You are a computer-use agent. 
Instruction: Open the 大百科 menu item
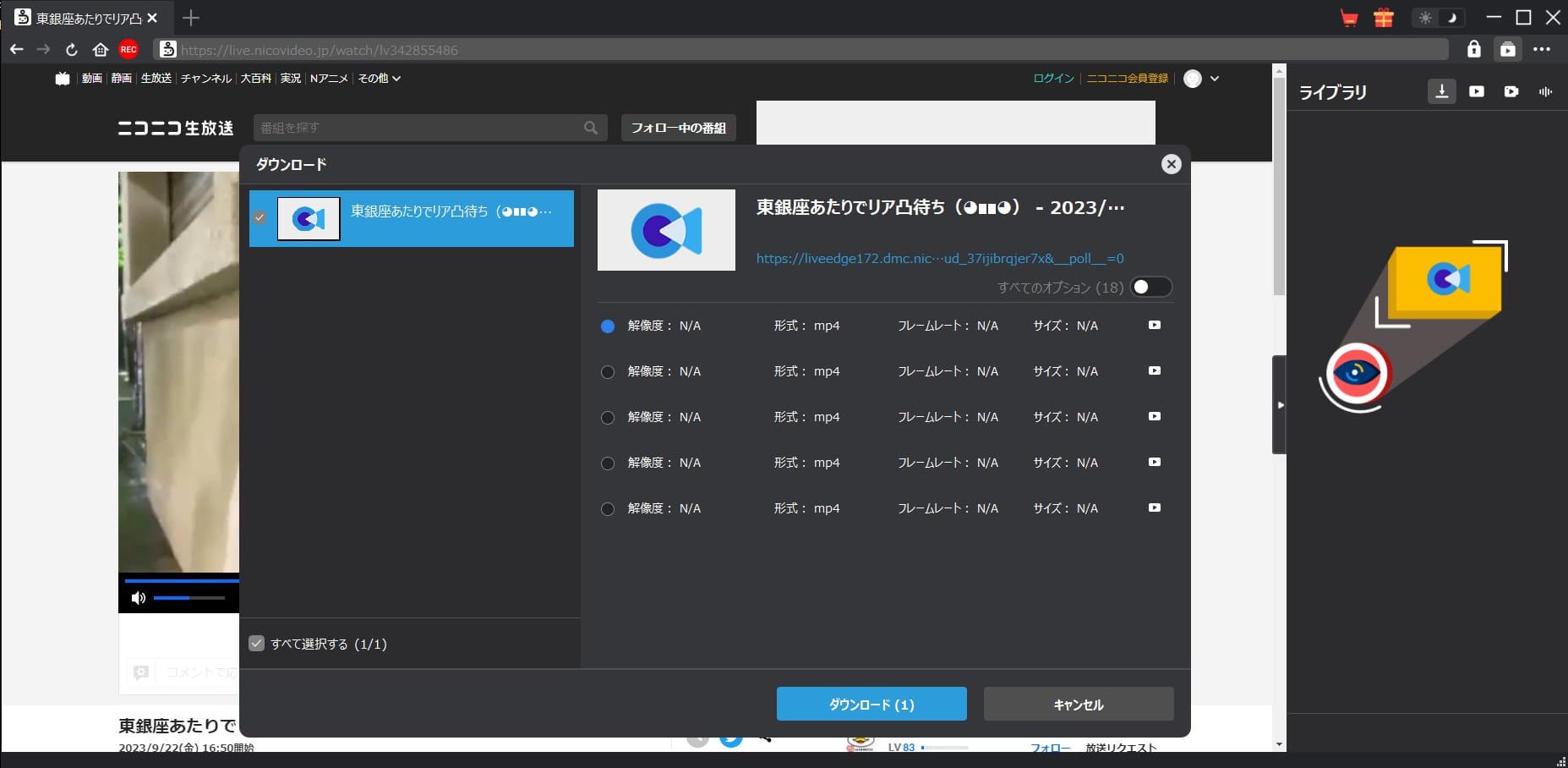pyautogui.click(x=256, y=79)
